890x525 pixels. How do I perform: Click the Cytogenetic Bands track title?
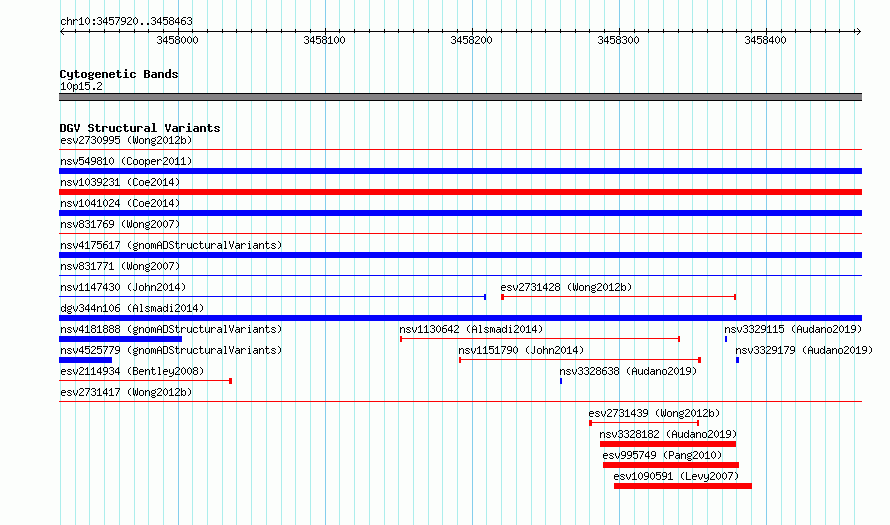tap(119, 74)
